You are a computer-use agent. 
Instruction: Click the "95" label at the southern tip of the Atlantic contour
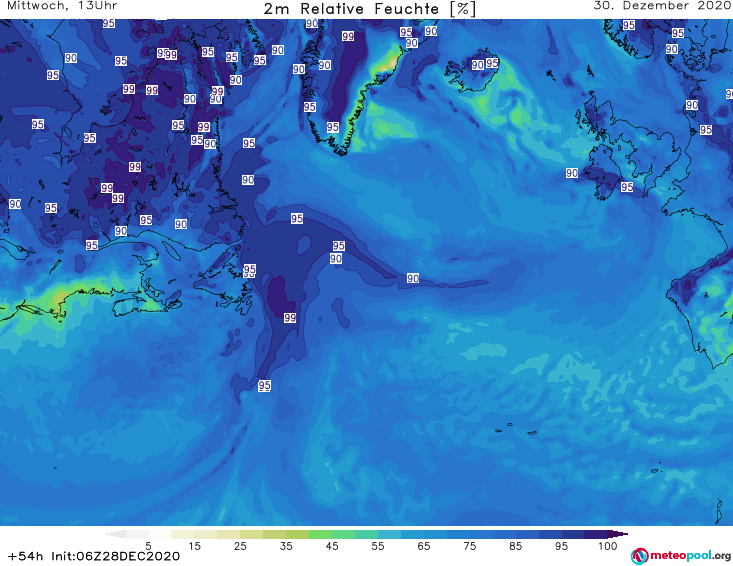click(x=264, y=386)
